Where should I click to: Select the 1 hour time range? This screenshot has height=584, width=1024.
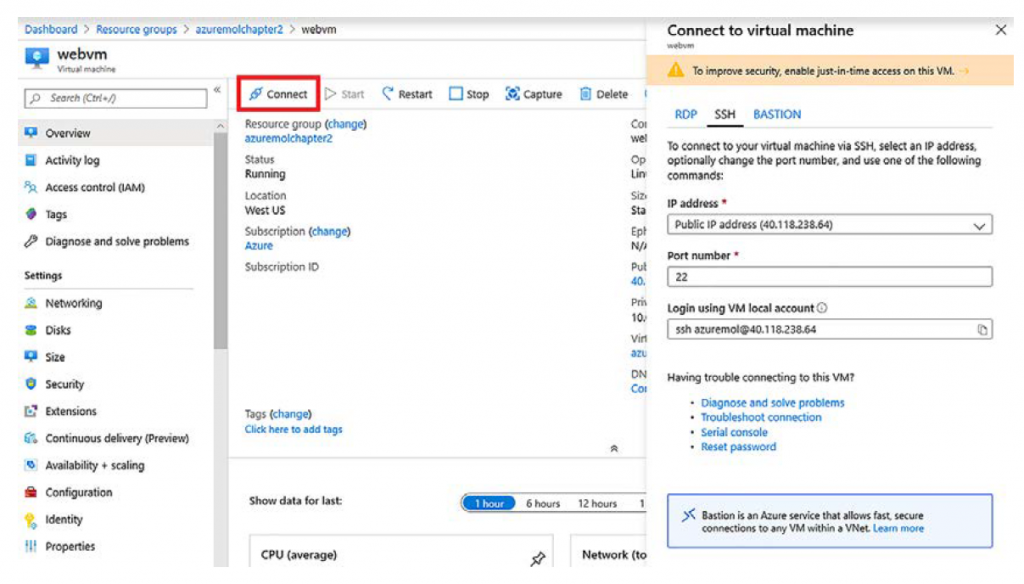tap(488, 503)
